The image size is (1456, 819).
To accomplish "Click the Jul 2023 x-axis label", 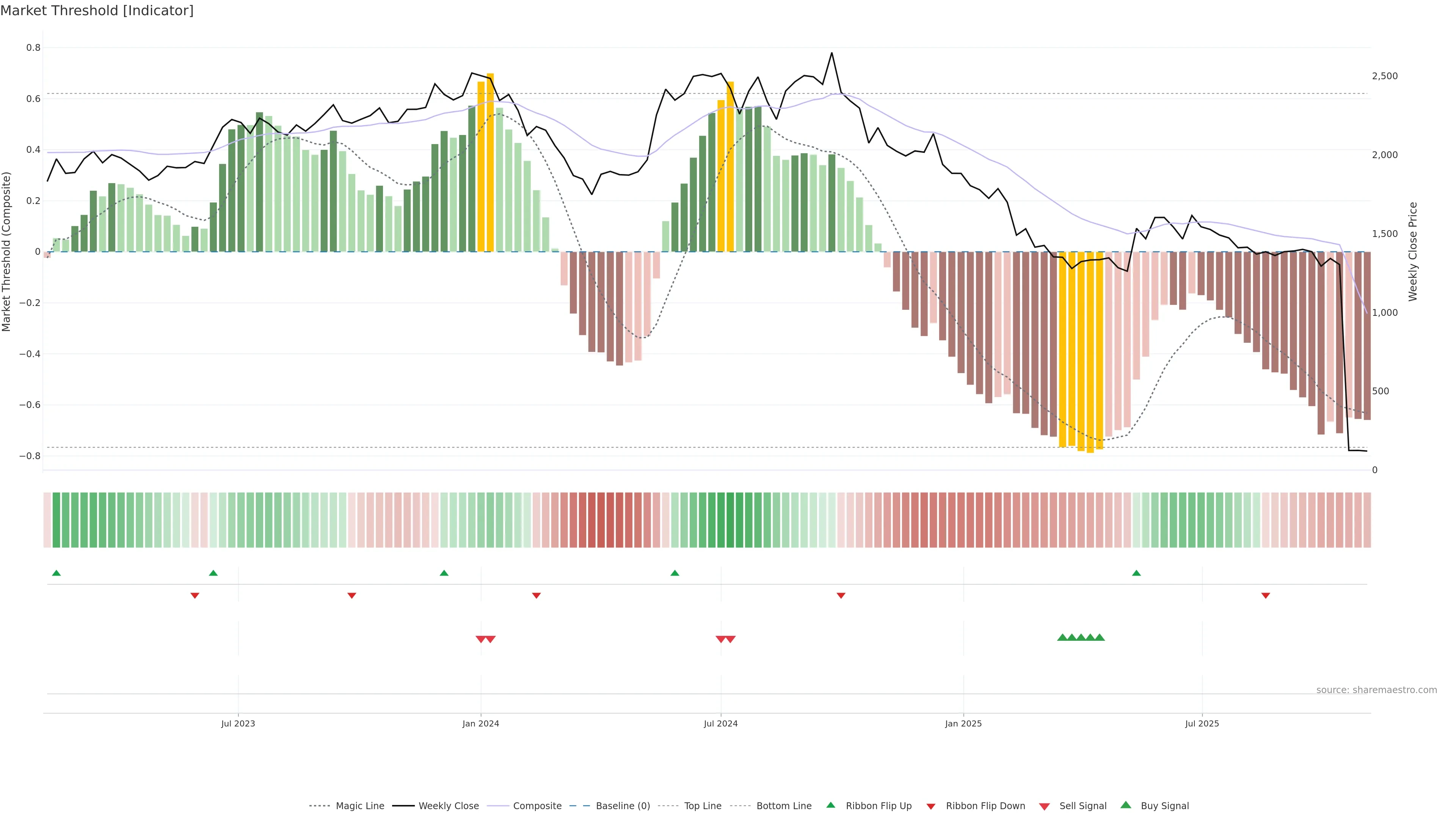I will [238, 723].
